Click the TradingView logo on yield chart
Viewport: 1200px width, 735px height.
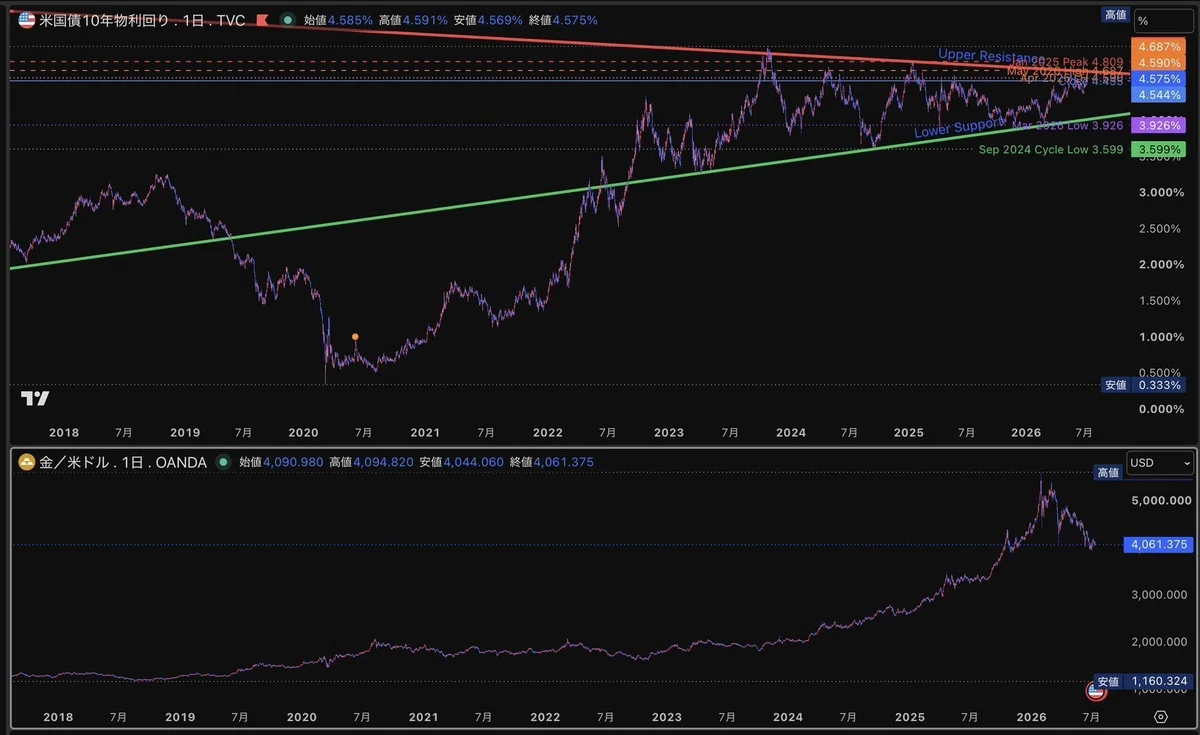click(x=35, y=398)
